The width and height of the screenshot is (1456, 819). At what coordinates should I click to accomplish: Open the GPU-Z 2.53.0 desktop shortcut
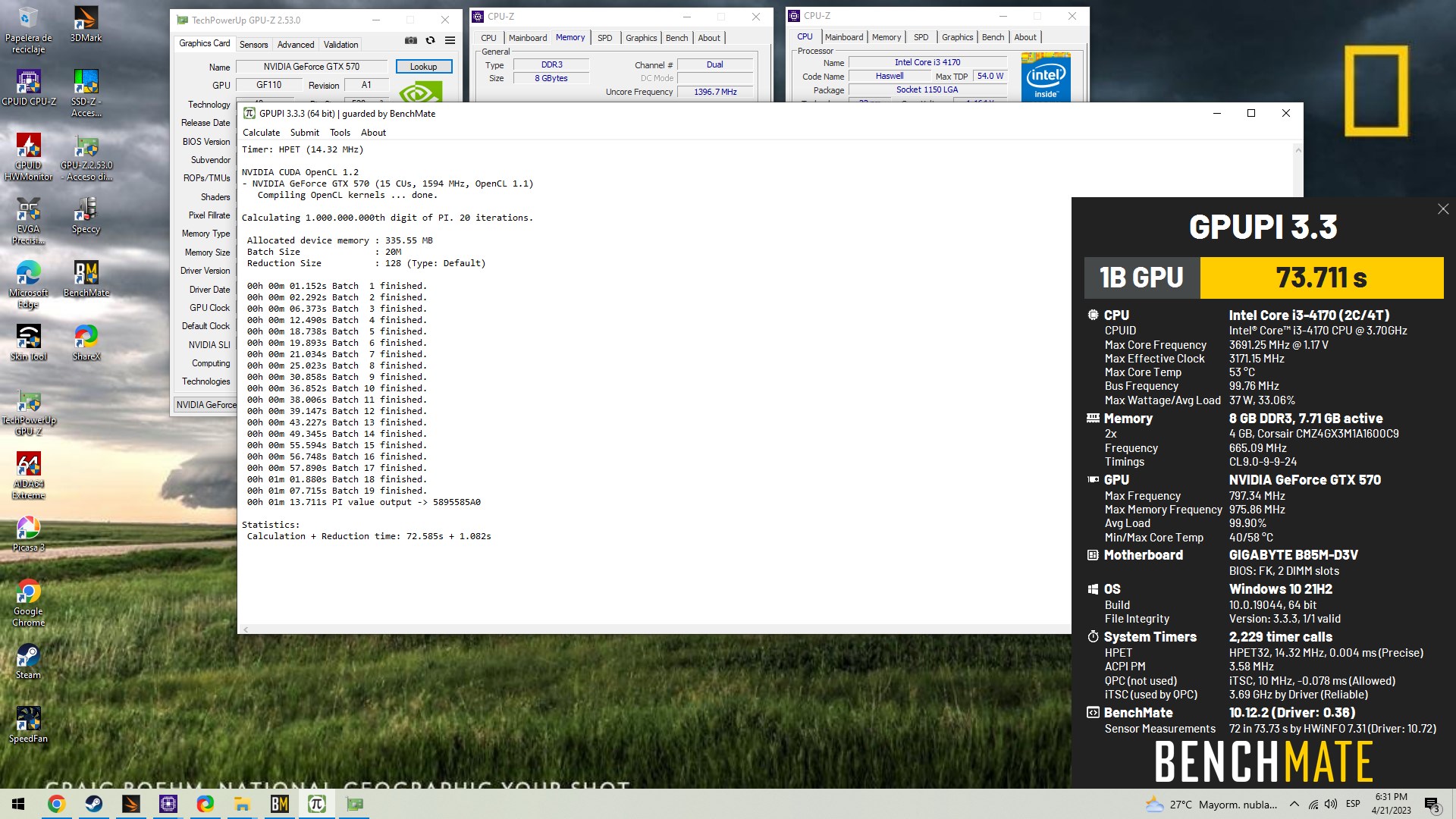[86, 158]
